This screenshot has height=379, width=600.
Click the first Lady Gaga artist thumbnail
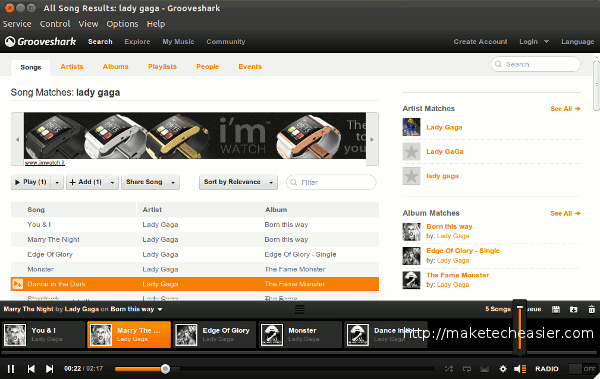click(x=411, y=127)
